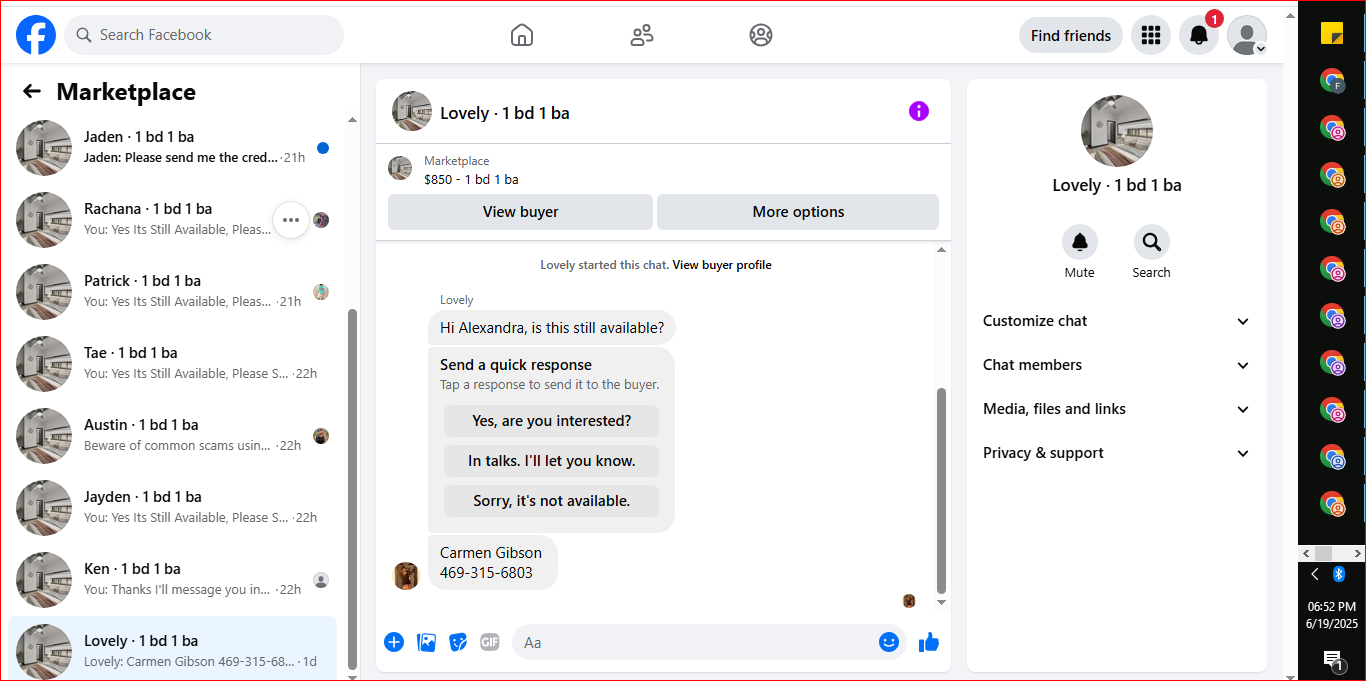The width and height of the screenshot is (1366, 681).
Task: Open Jayden's 1 bd 1 ba conversation
Action: click(172, 508)
